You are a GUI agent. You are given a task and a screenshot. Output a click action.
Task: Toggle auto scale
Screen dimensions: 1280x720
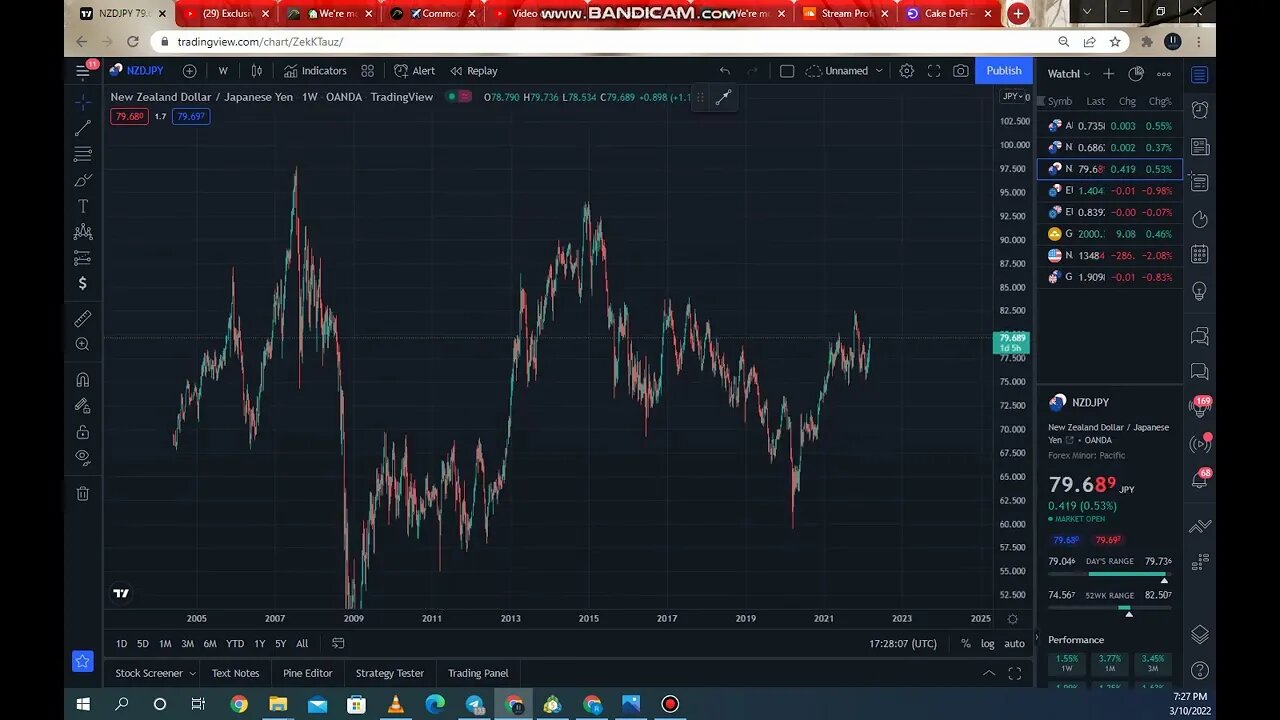pyautogui.click(x=1014, y=644)
